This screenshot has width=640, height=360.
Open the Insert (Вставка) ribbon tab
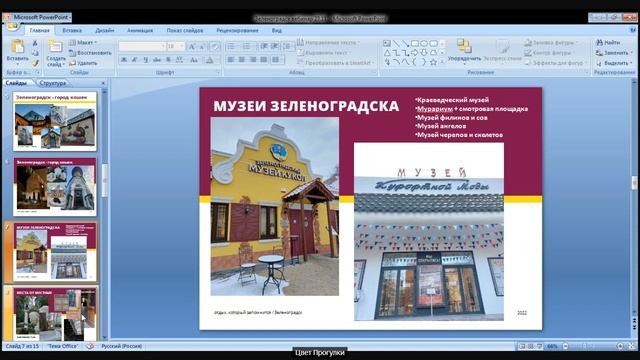(x=72, y=30)
